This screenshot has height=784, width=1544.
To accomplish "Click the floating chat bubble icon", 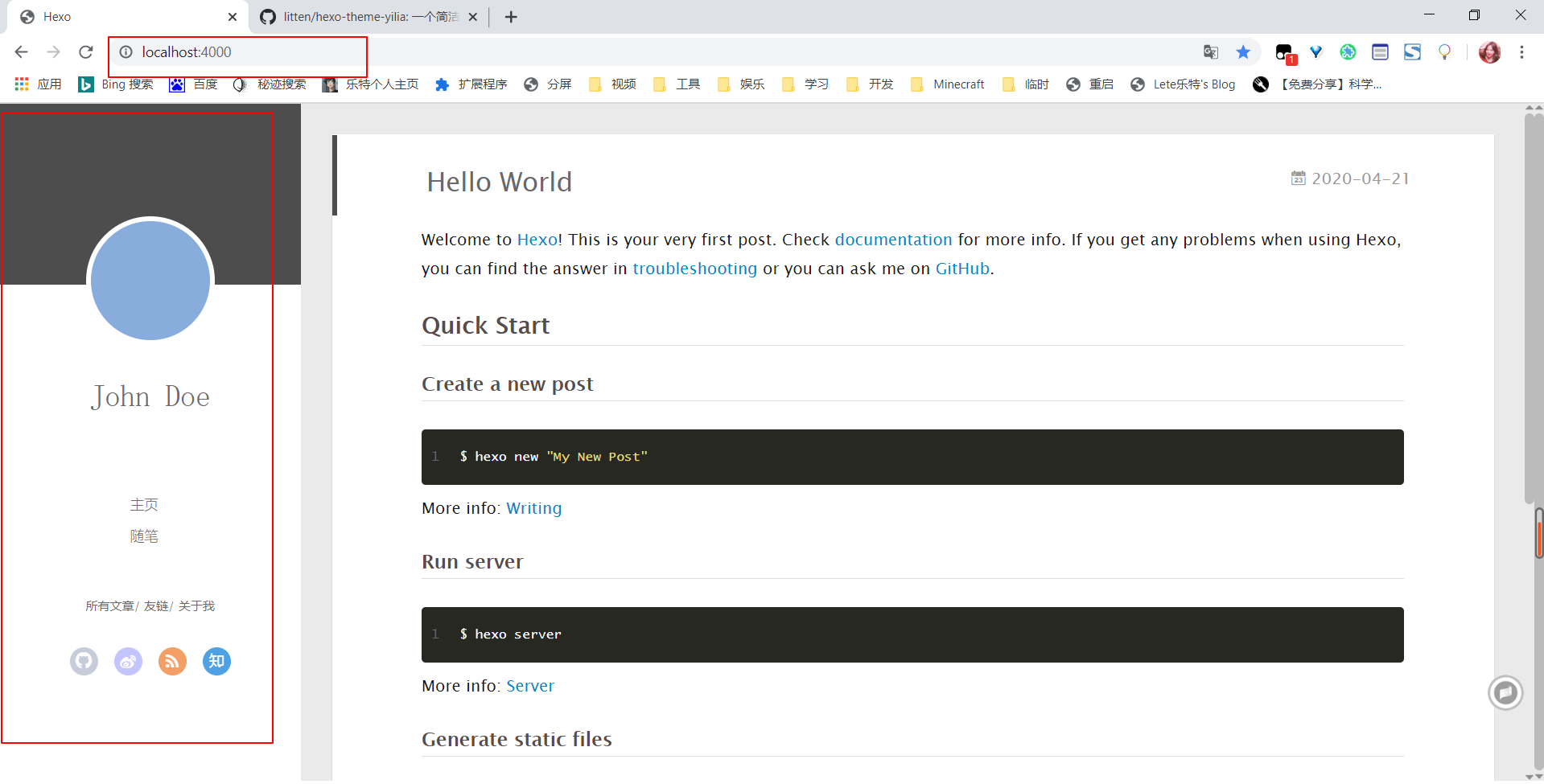I will (x=1505, y=692).
